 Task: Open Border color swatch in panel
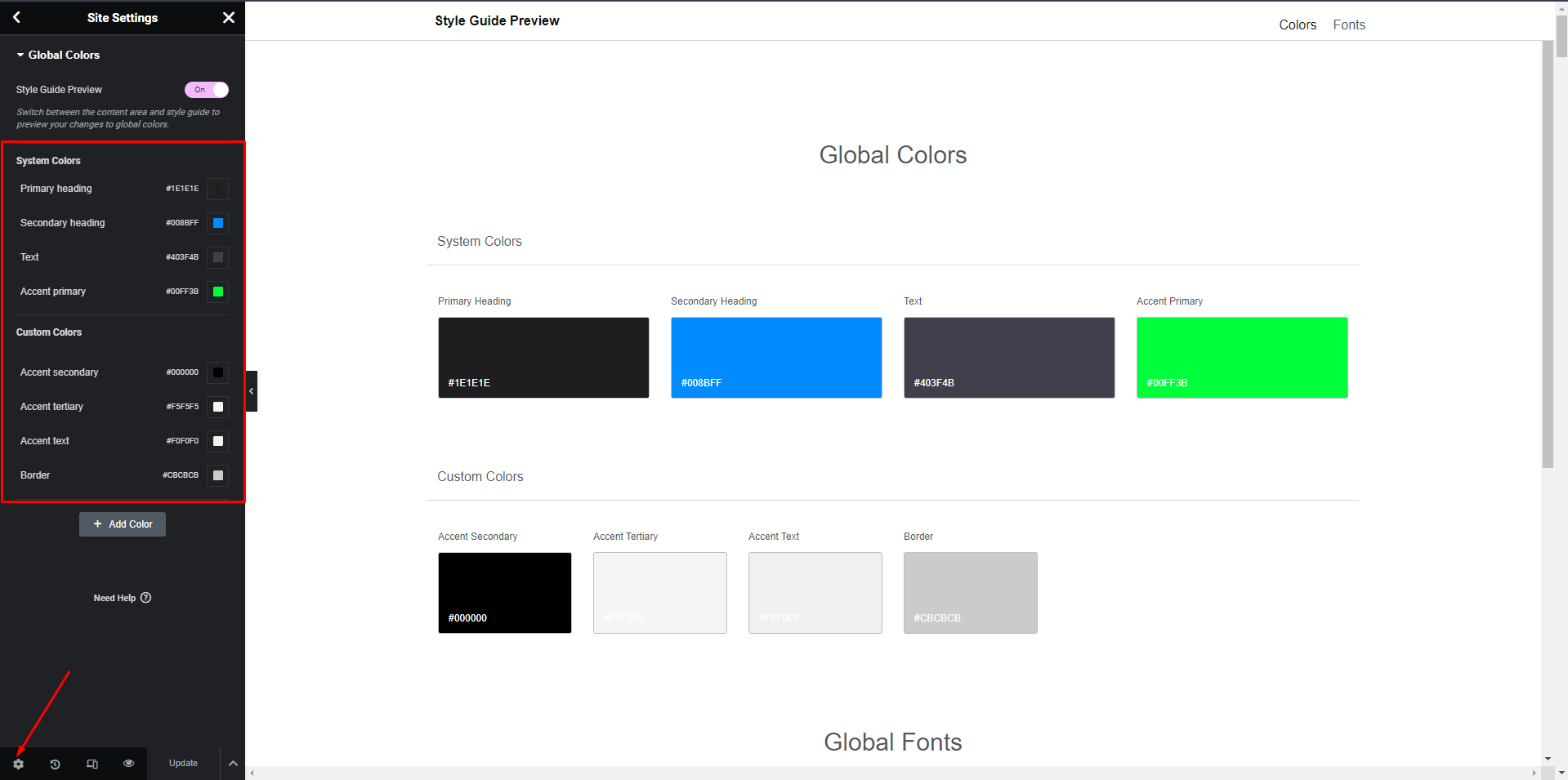click(218, 475)
